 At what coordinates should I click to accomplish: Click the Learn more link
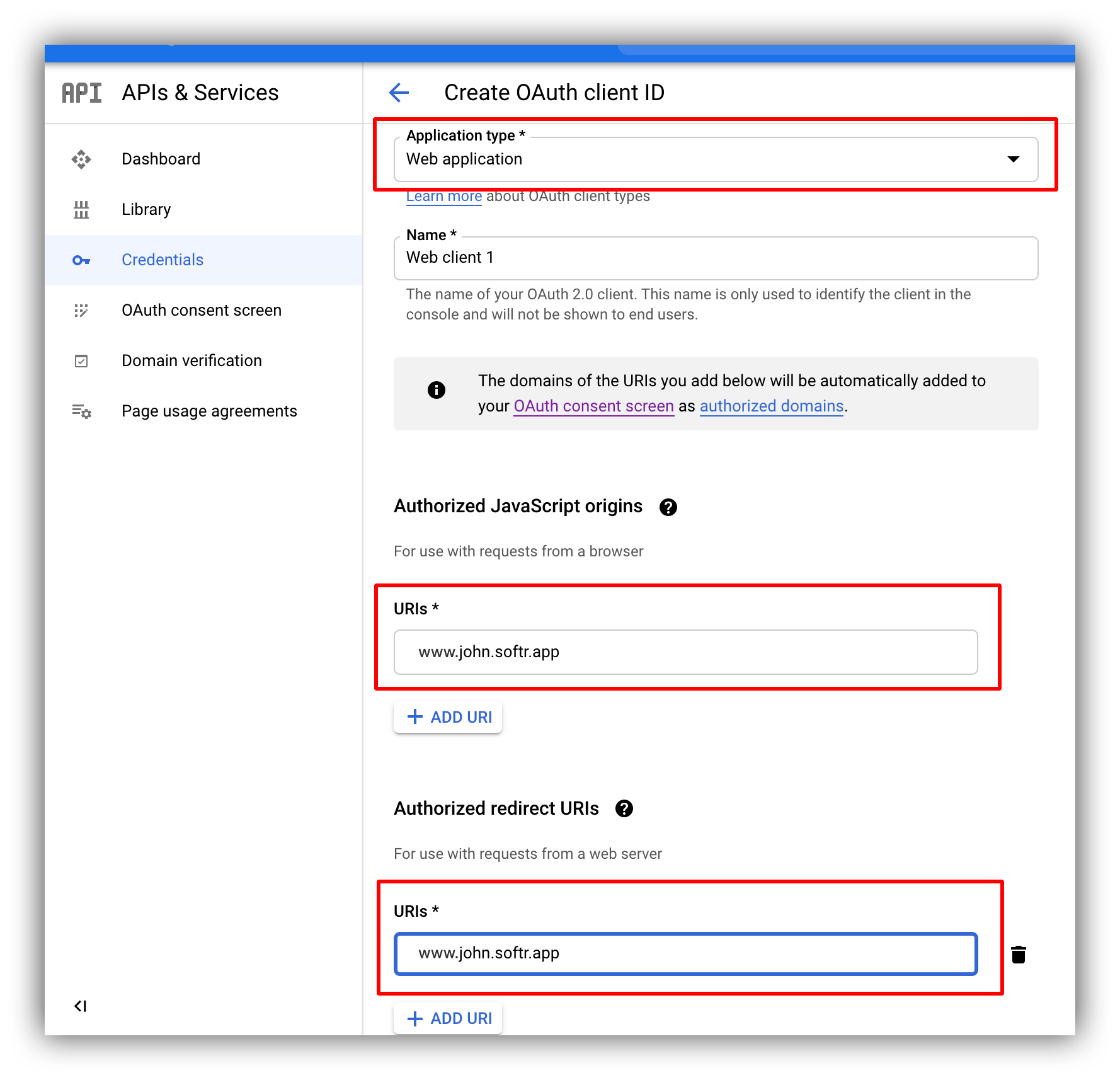(x=444, y=196)
